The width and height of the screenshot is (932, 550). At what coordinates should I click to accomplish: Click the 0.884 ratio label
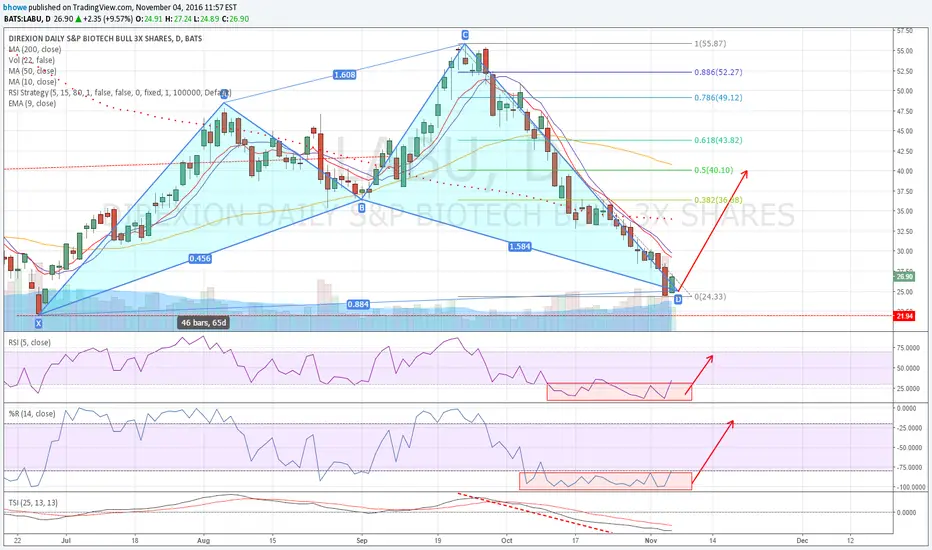tap(358, 304)
